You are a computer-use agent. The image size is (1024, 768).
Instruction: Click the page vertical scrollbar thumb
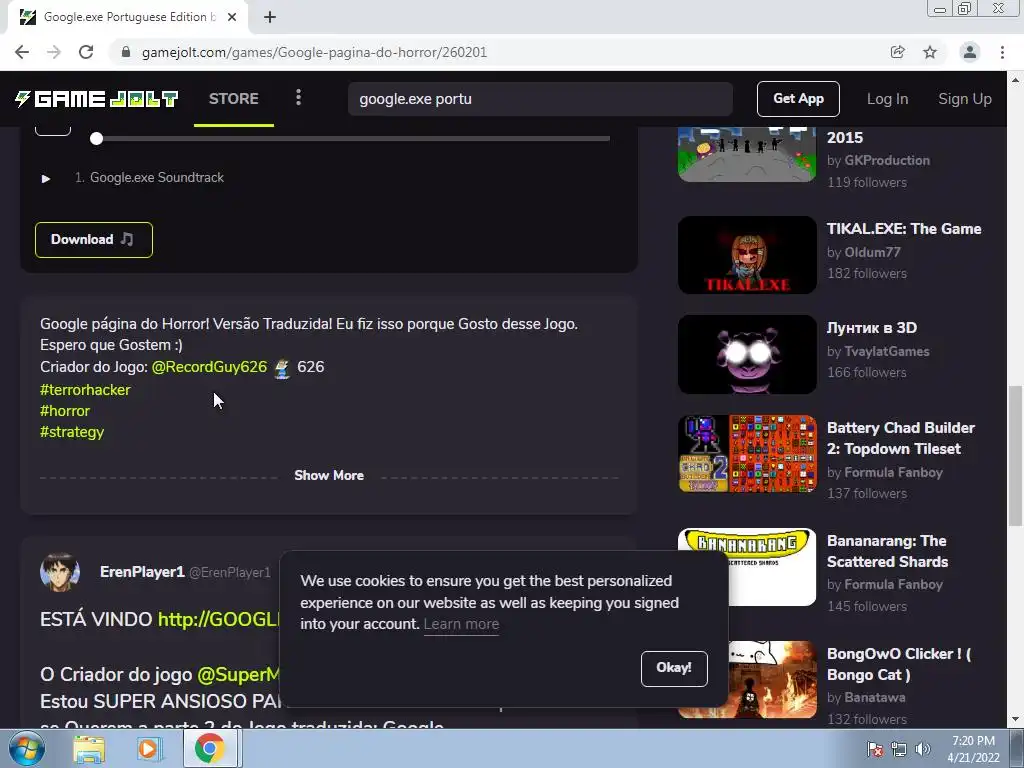(1016, 456)
